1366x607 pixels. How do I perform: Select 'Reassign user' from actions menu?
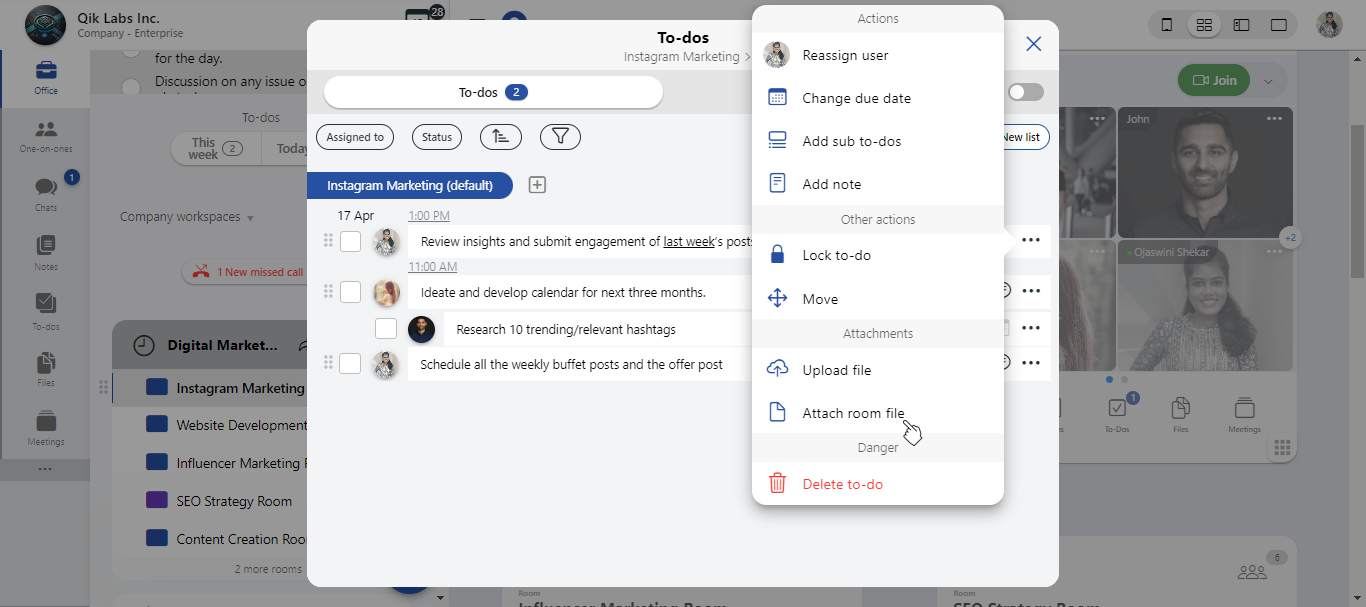(845, 55)
